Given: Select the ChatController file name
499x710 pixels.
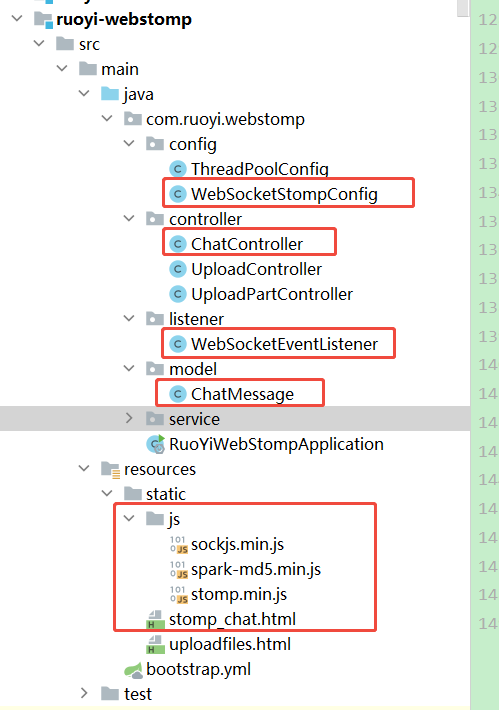Looking at the screenshot, I should (x=247, y=244).
